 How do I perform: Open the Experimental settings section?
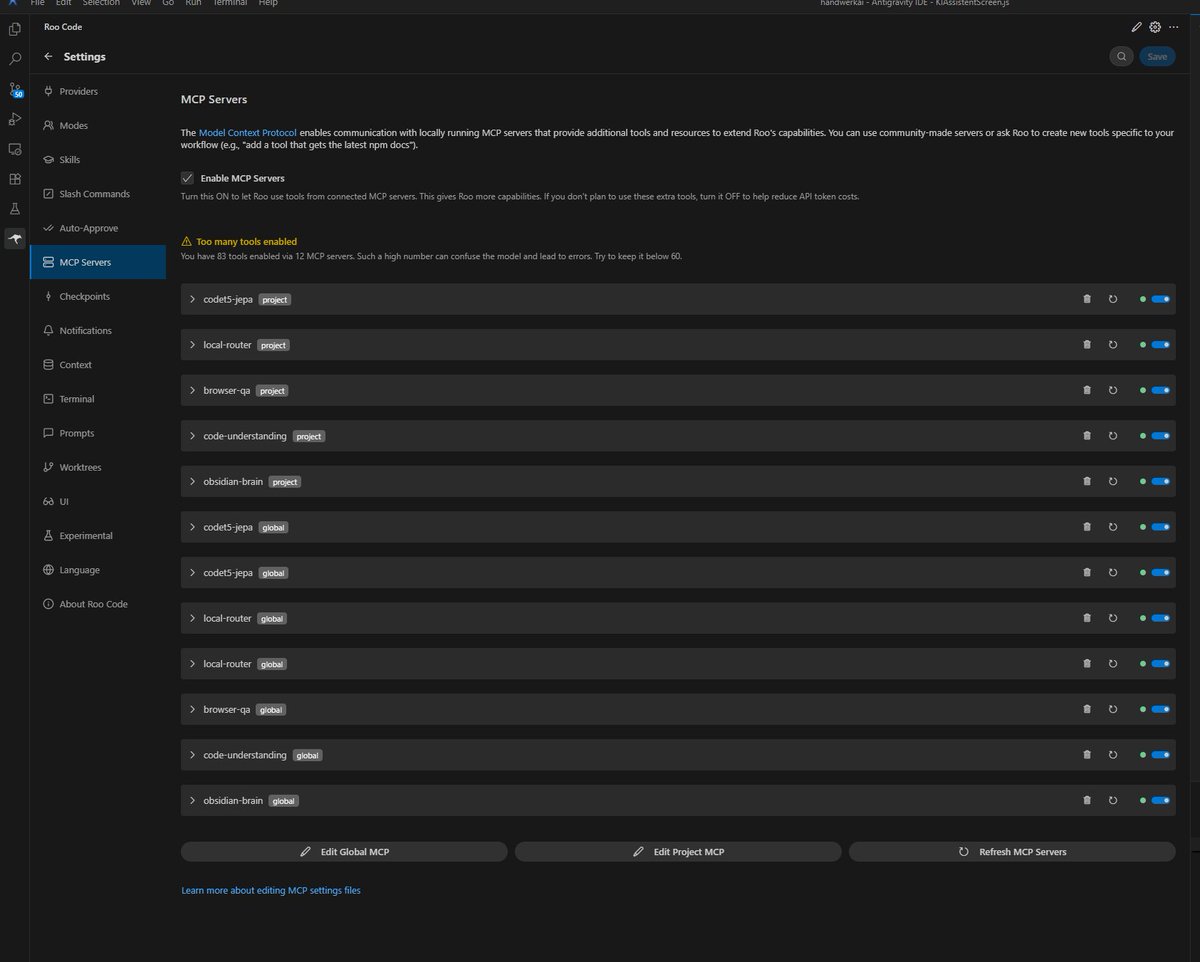(x=98, y=535)
